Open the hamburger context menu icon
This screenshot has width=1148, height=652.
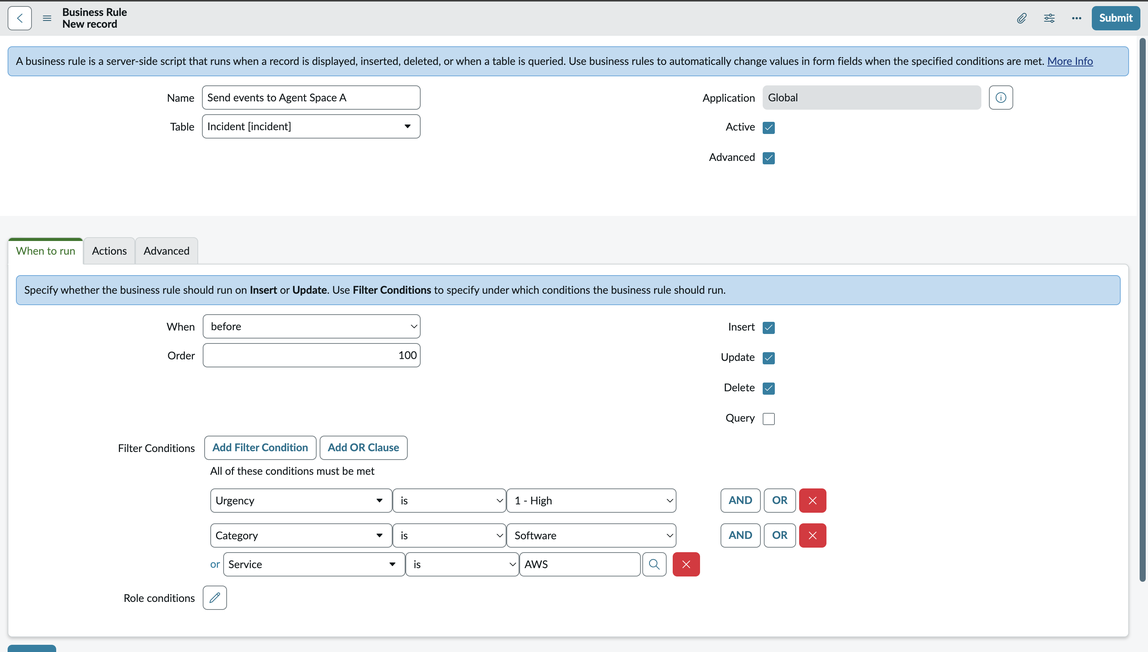pyautogui.click(x=47, y=18)
